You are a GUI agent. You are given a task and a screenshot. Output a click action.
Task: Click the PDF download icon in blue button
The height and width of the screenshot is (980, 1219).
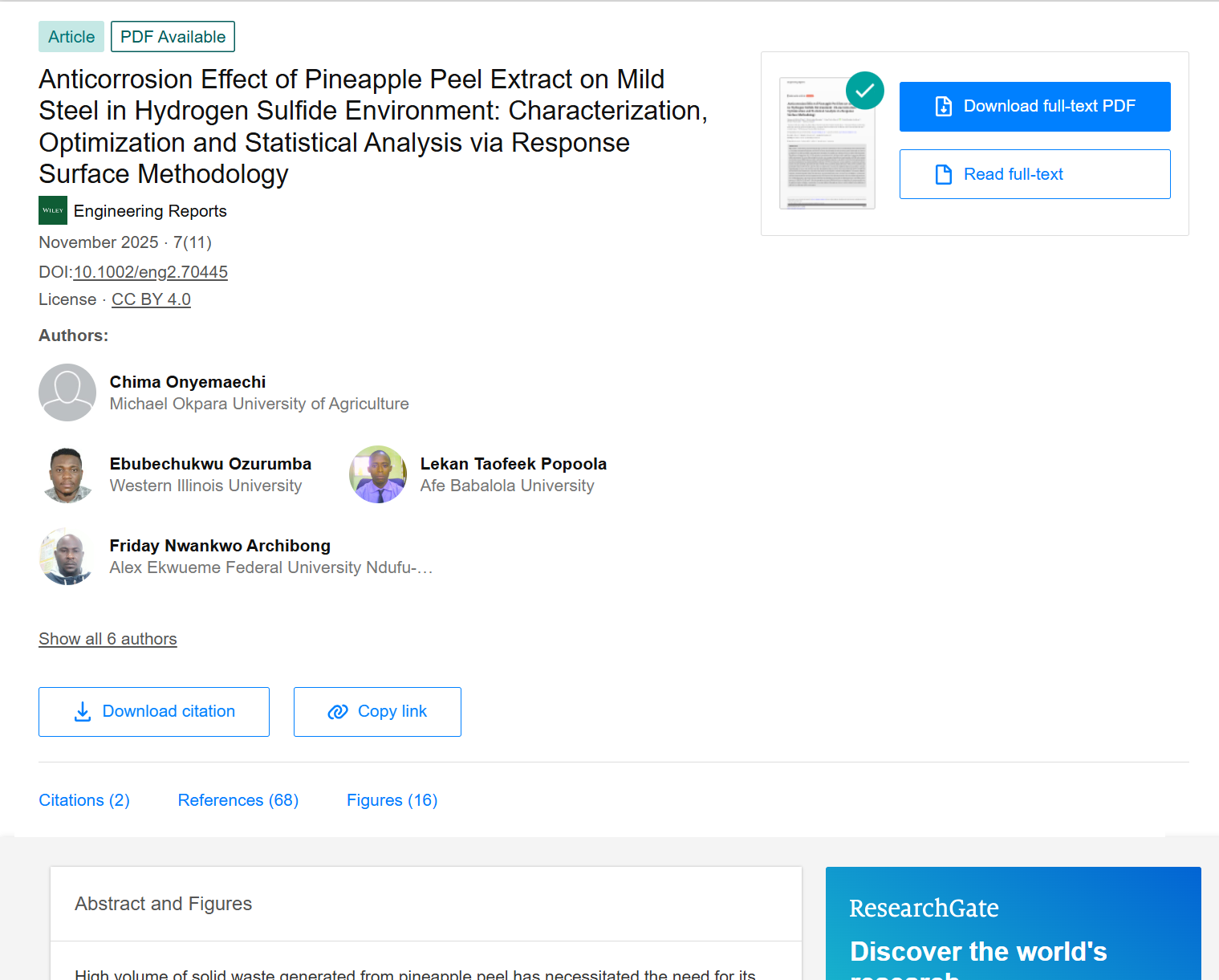[944, 106]
